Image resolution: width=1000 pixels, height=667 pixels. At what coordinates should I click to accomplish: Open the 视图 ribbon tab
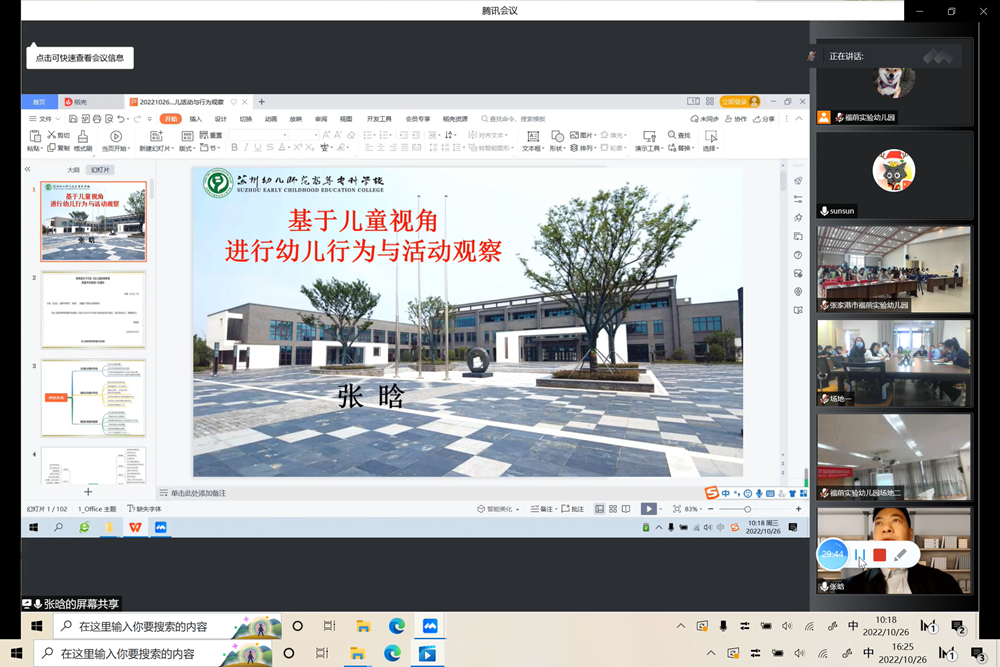tap(345, 118)
